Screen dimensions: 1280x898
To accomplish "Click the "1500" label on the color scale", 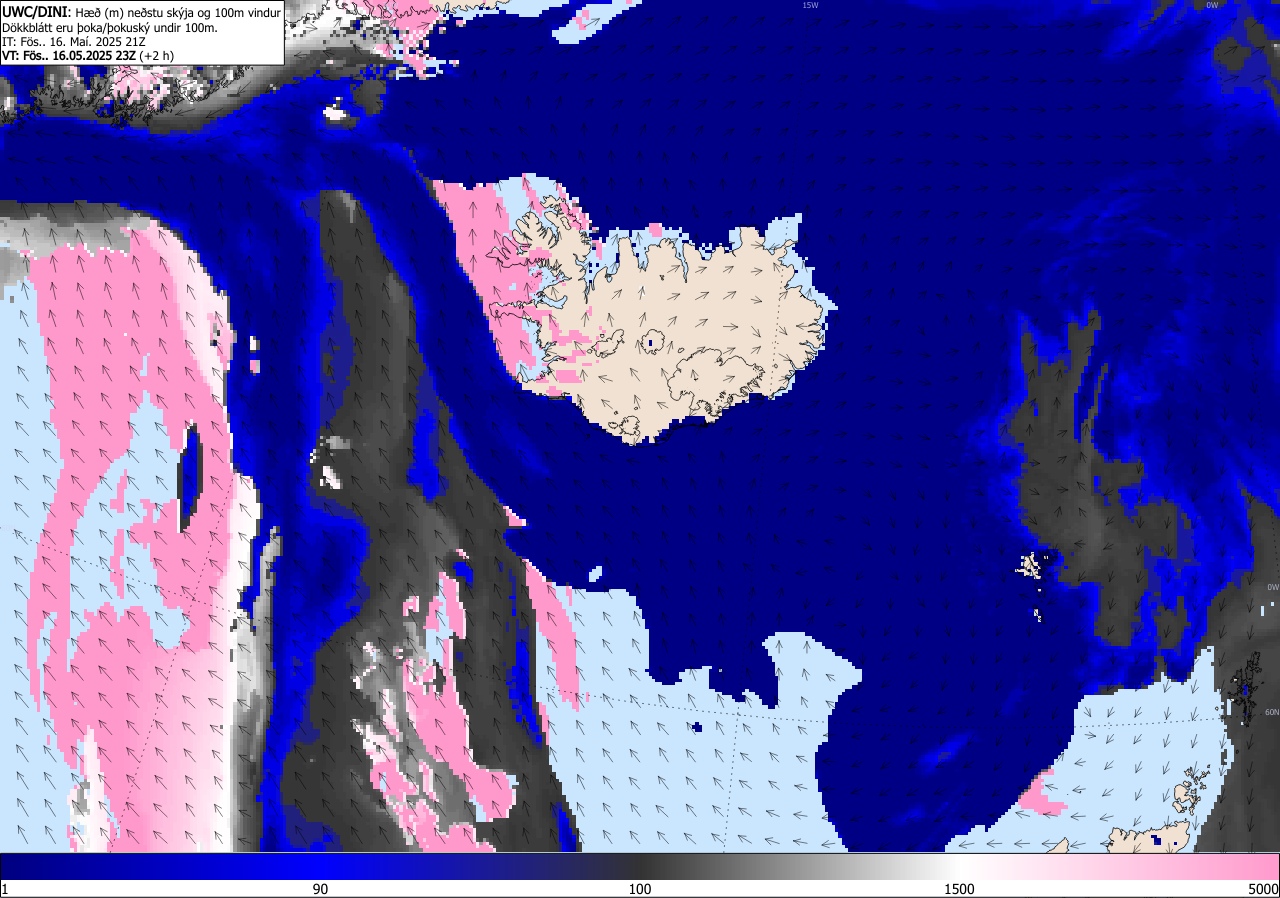I will (960, 889).
